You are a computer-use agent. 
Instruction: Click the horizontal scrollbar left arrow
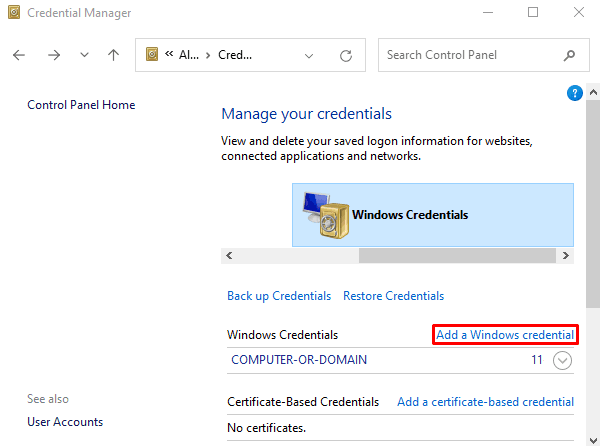click(229, 256)
